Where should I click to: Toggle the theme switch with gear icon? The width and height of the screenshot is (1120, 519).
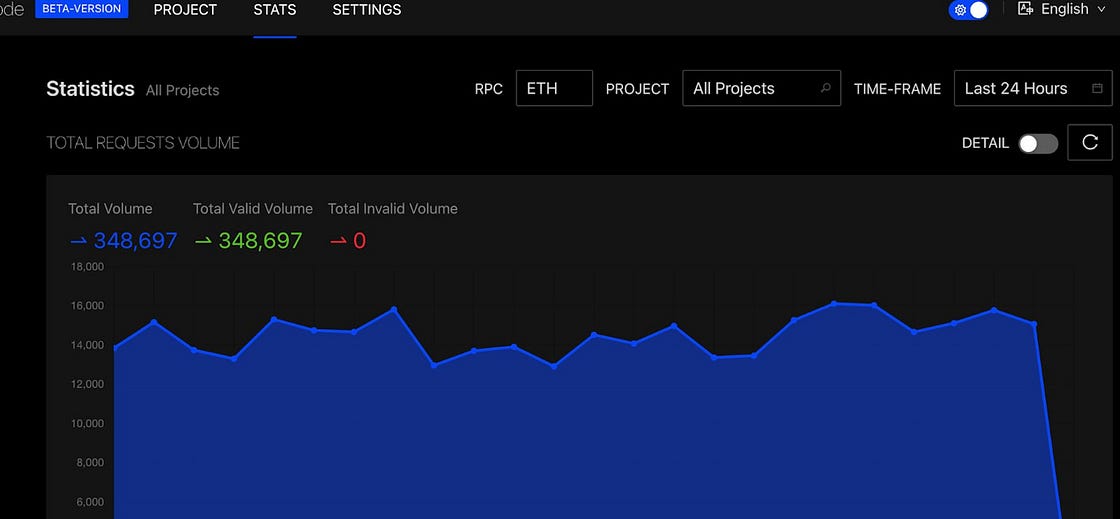coord(969,10)
